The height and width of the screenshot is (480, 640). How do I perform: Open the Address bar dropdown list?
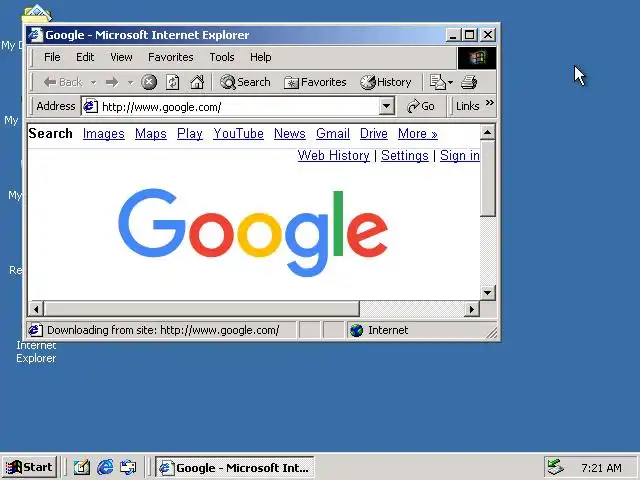pos(386,107)
